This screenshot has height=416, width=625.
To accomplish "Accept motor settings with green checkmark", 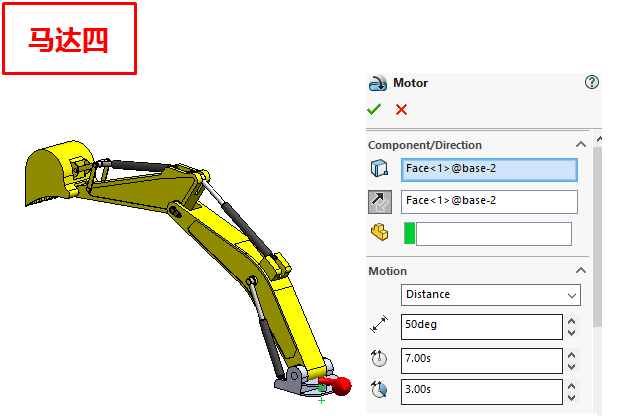I will pos(374,109).
